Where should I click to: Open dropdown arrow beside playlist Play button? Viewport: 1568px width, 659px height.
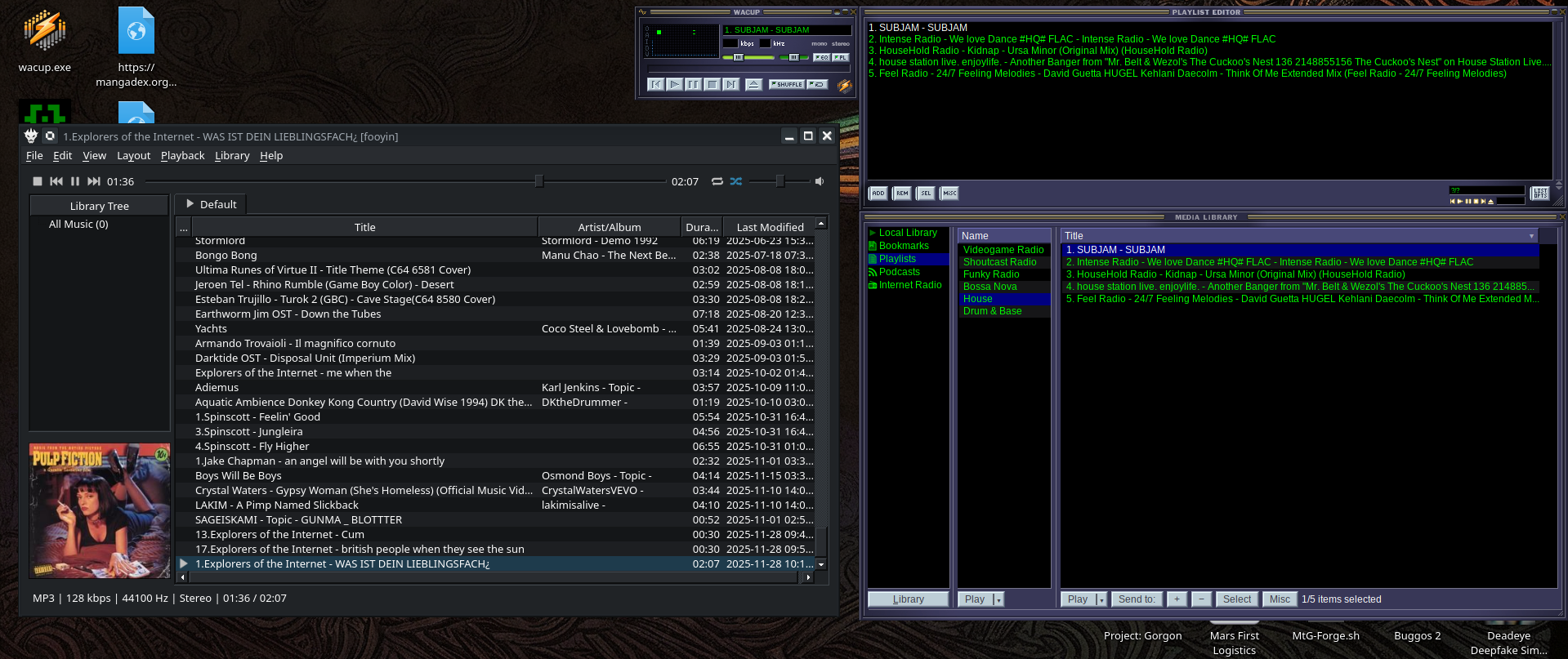[998, 599]
